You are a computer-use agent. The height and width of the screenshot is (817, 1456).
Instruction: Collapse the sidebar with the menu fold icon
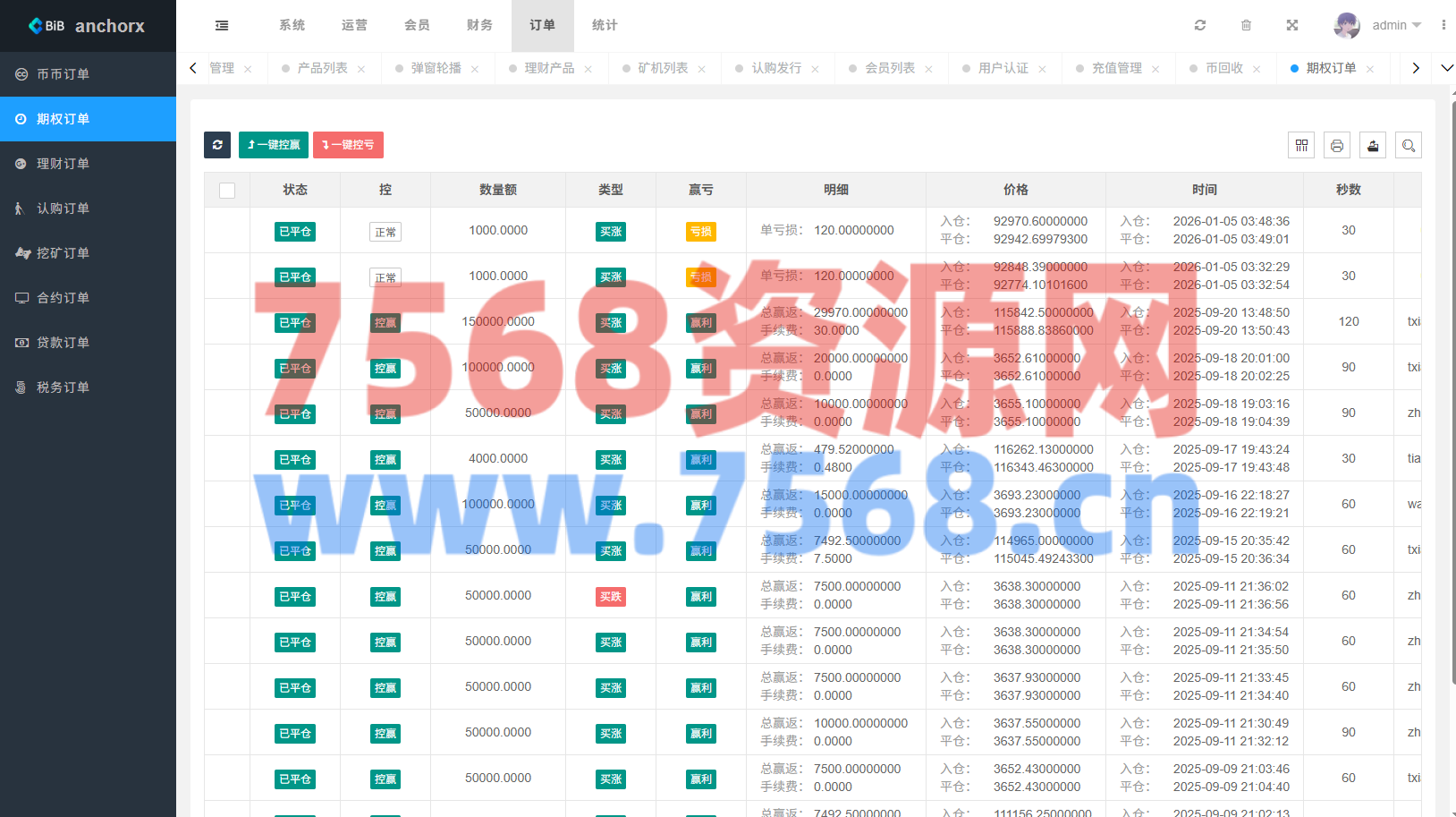[x=222, y=26]
